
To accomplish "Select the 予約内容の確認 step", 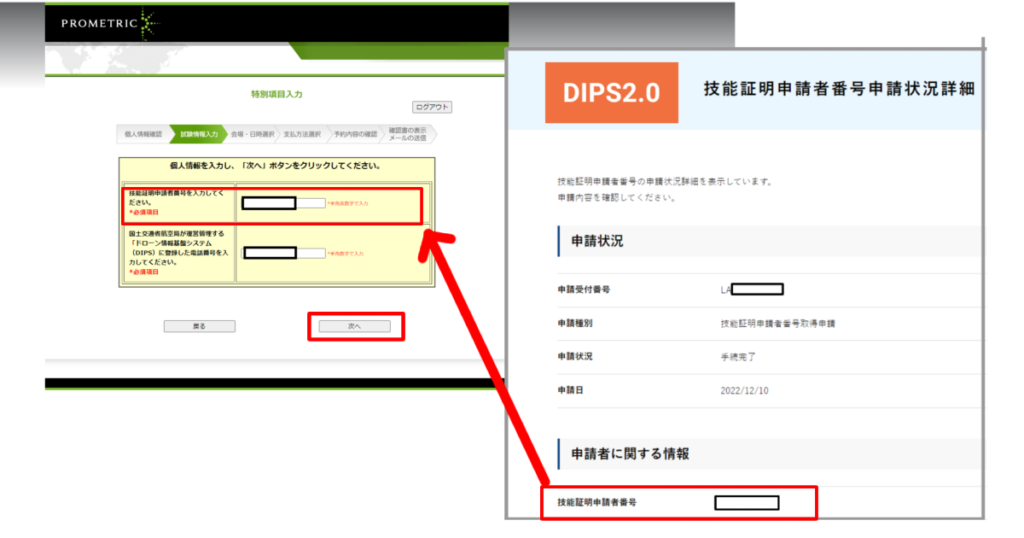I will tap(355, 134).
